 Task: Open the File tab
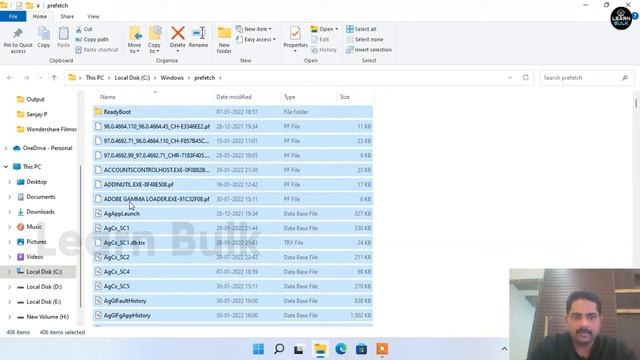[13, 16]
